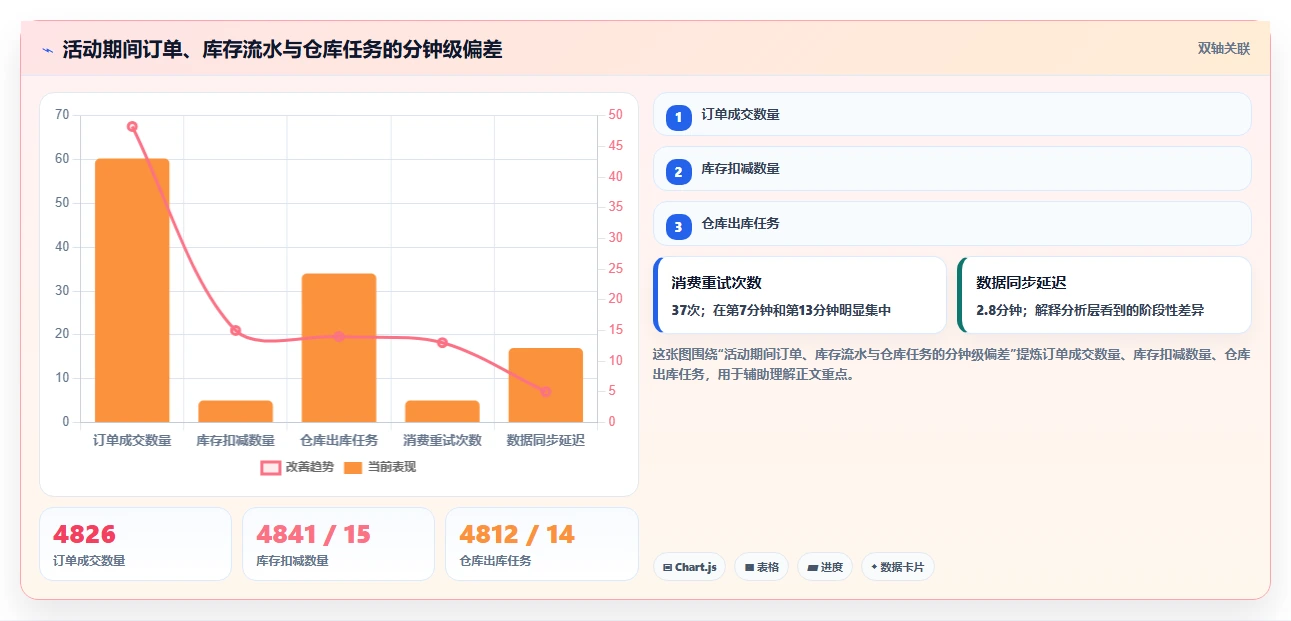
Task: Click x-axis label 消费重试次数
Action: tap(442, 440)
